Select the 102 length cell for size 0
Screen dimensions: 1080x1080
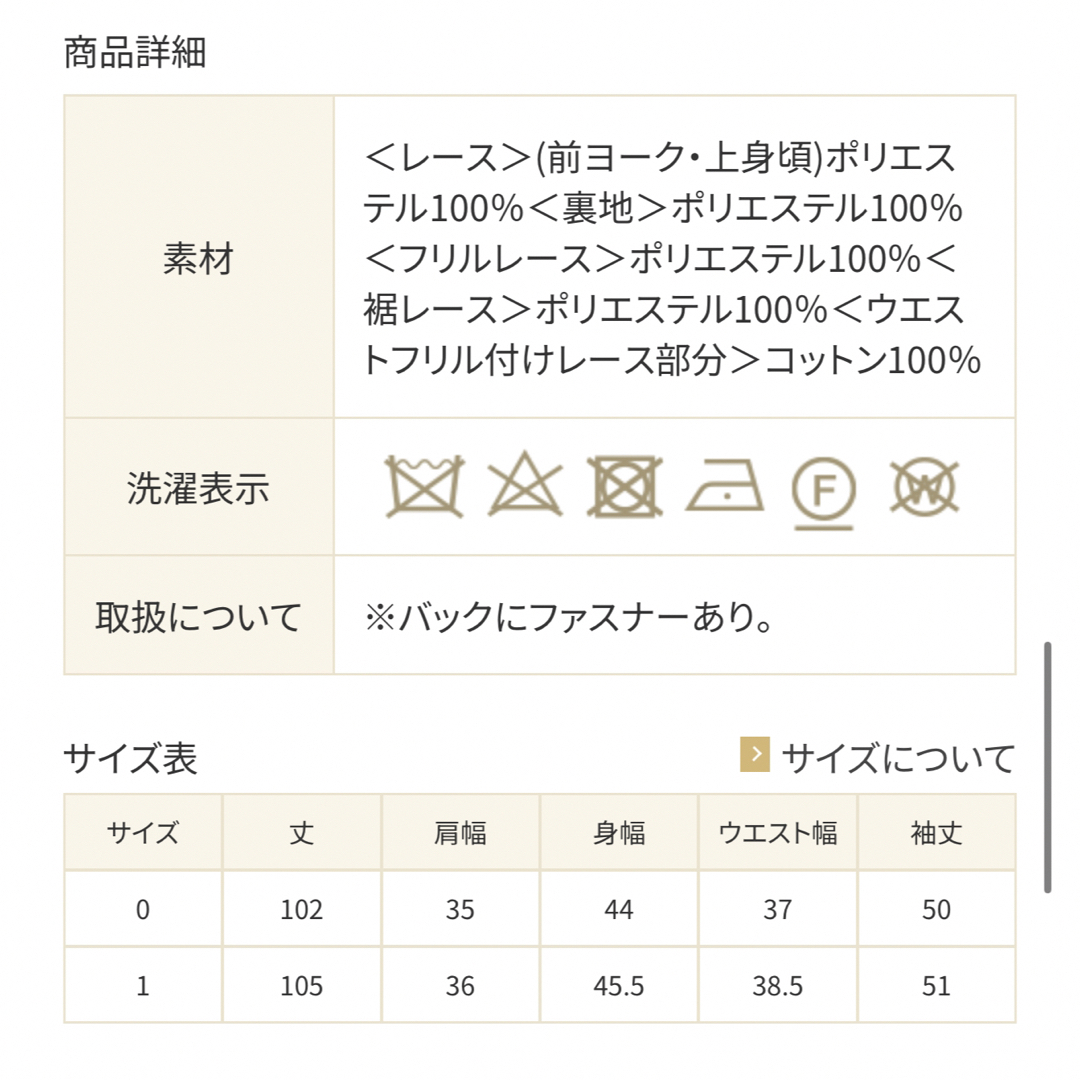point(302,909)
